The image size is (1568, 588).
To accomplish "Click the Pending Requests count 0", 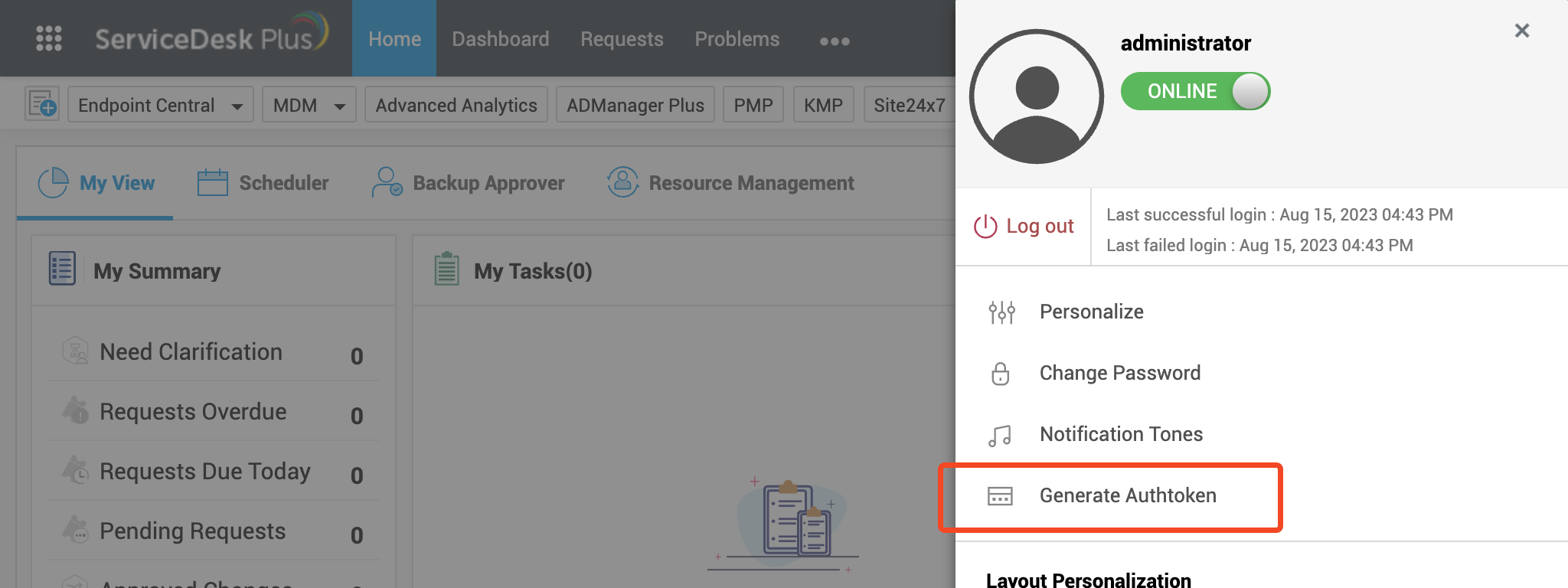I will pyautogui.click(x=357, y=535).
